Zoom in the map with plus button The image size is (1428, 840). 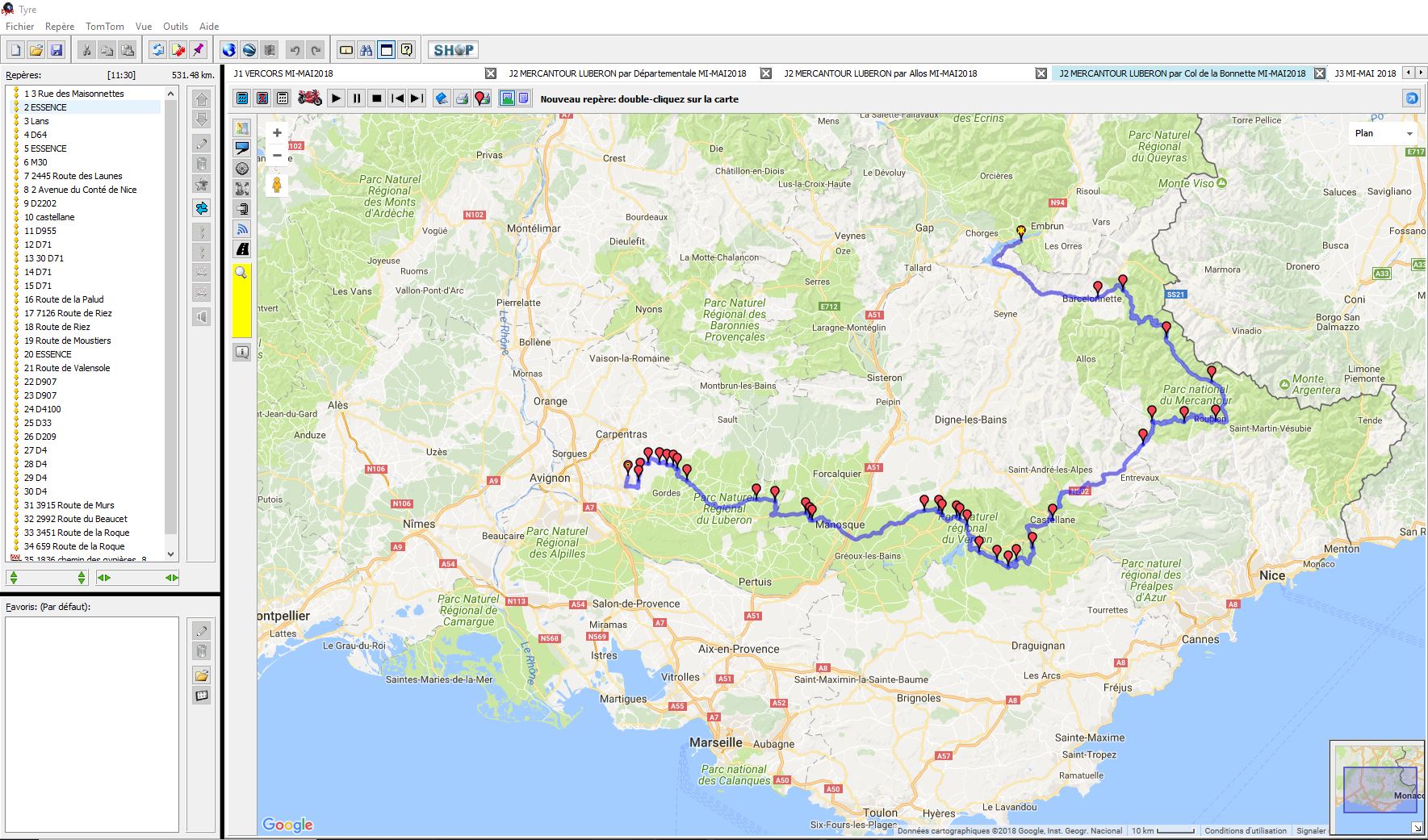click(277, 133)
